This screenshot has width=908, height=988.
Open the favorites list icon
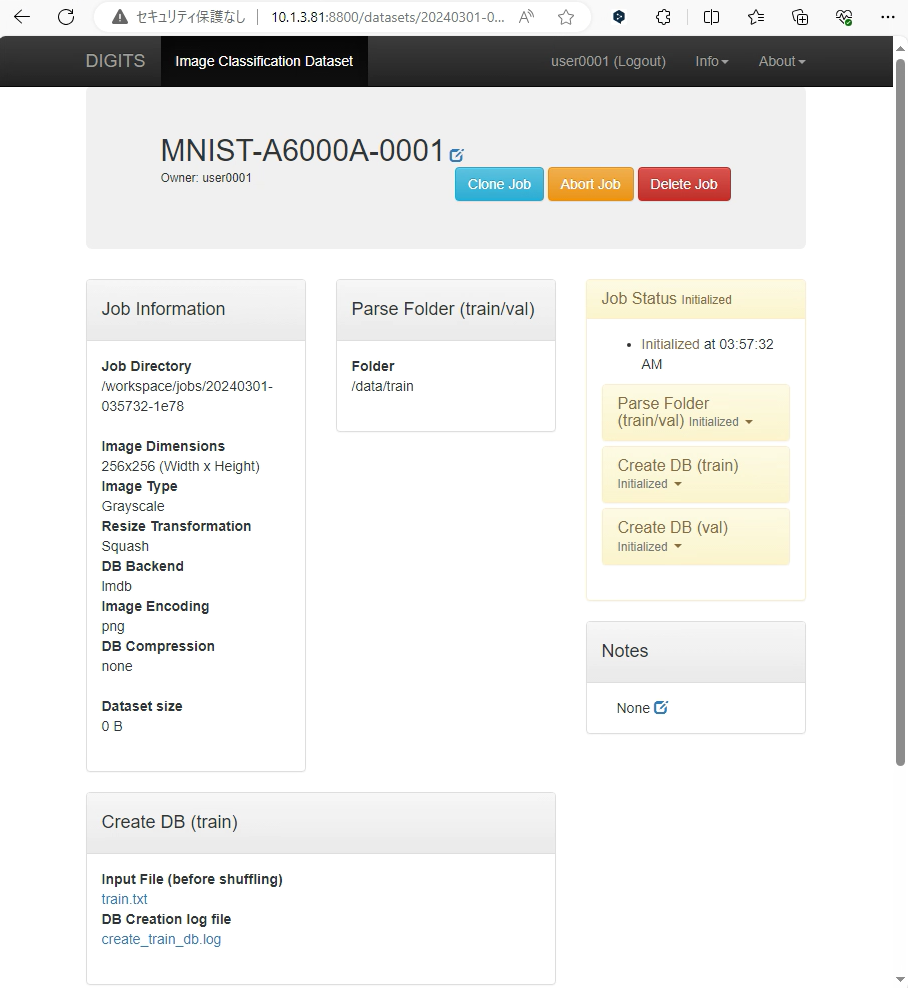(756, 17)
